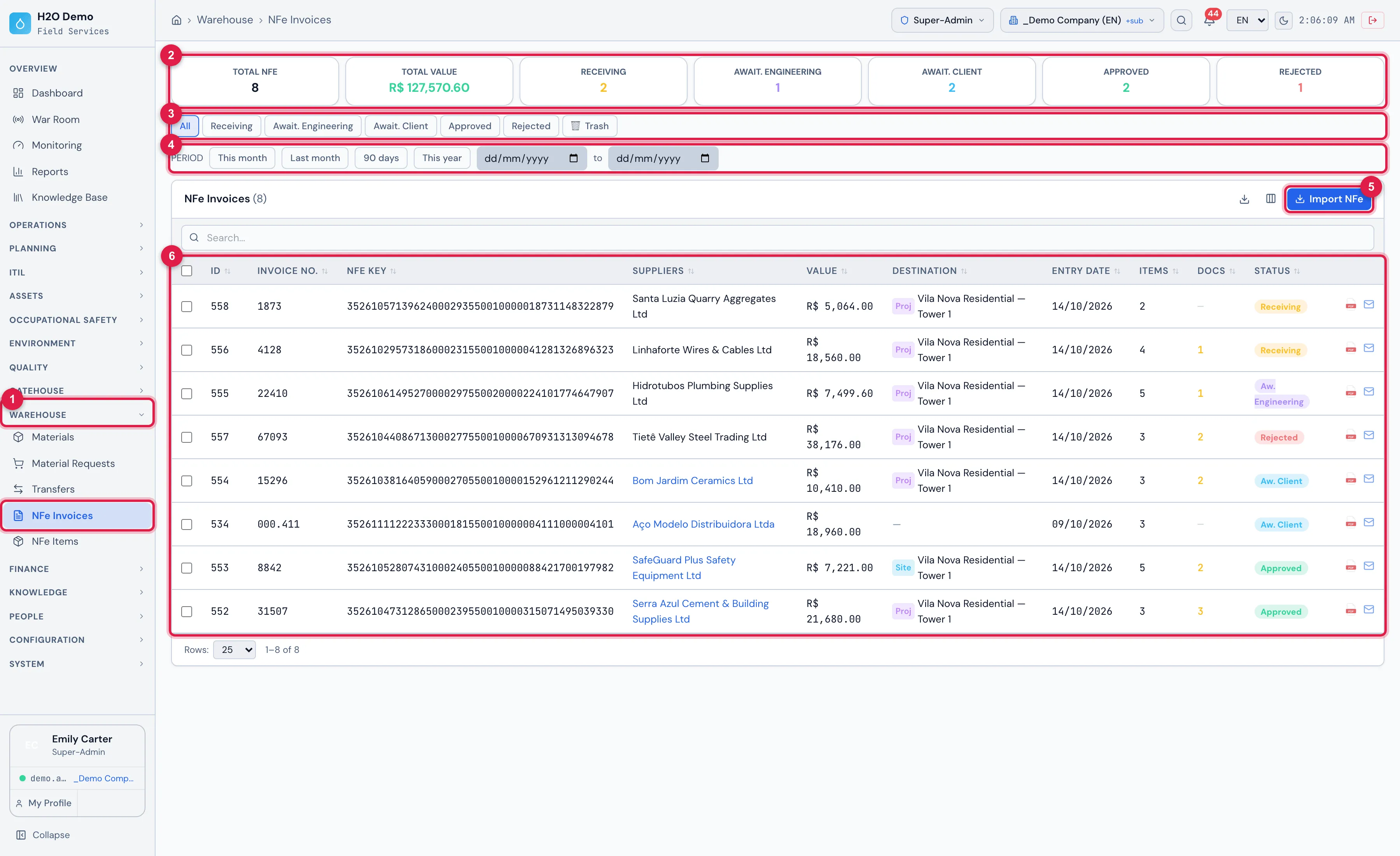The width and height of the screenshot is (1400, 856).
Task: Expand the Finance sidebar section
Action: [77, 569]
